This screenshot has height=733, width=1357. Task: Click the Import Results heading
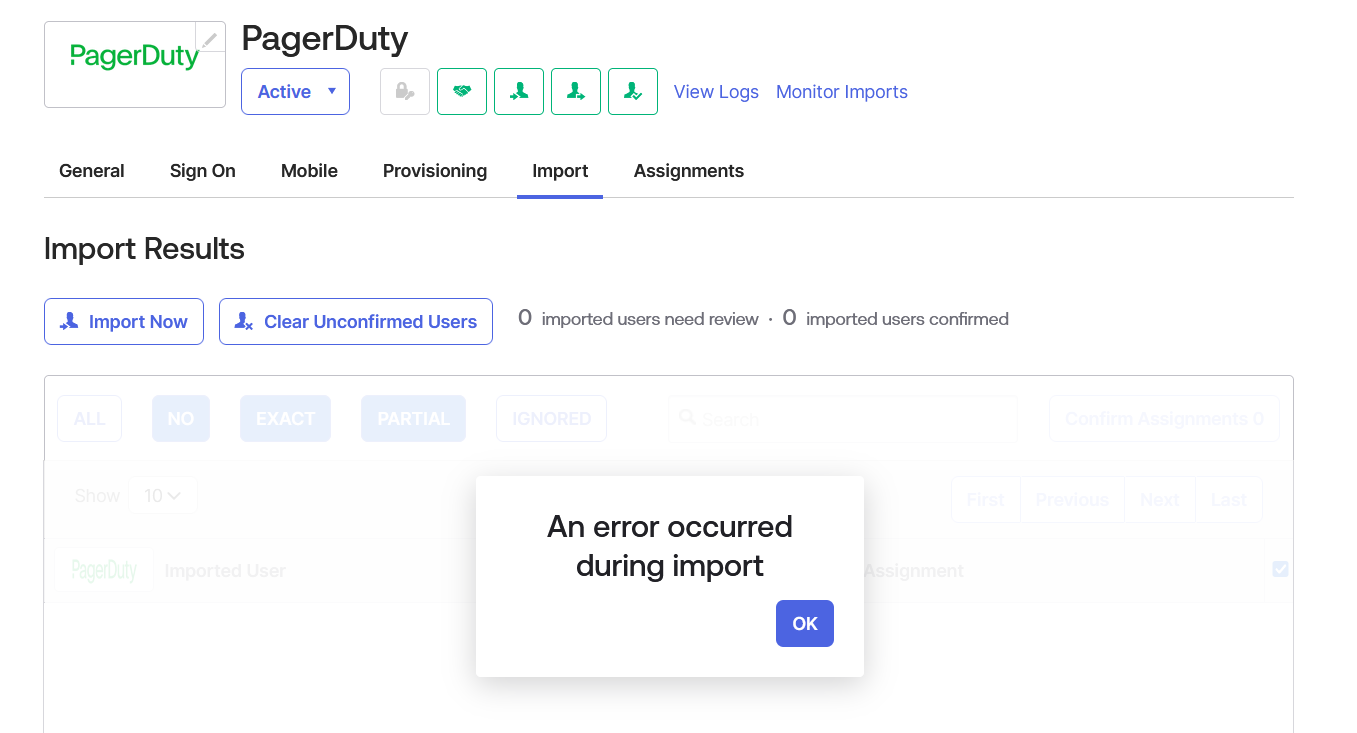pyautogui.click(x=144, y=249)
